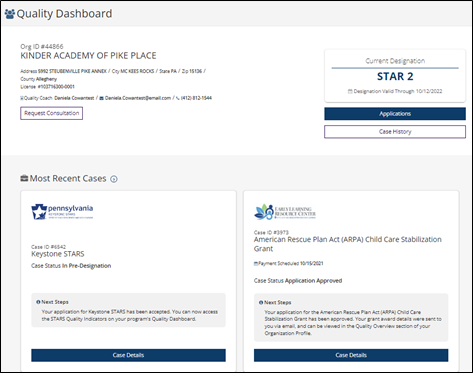Open Case Details for Keystone STARS case
The width and height of the screenshot is (473, 373).
[128, 355]
